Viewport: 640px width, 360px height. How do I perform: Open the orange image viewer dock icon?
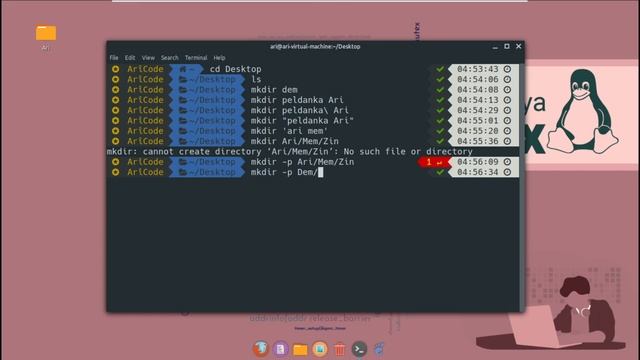(320, 349)
